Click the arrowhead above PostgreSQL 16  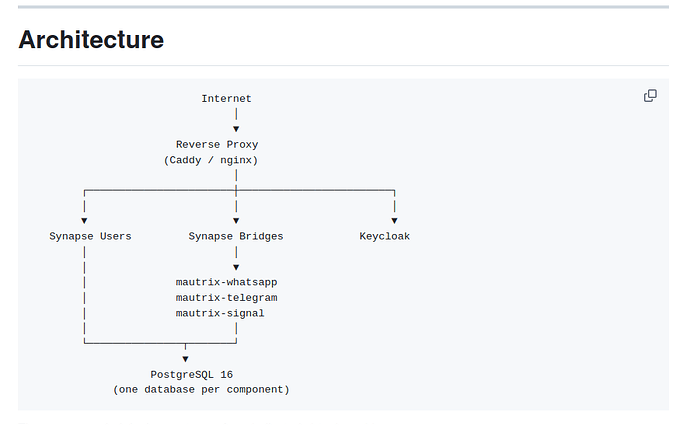pyautogui.click(x=185, y=359)
